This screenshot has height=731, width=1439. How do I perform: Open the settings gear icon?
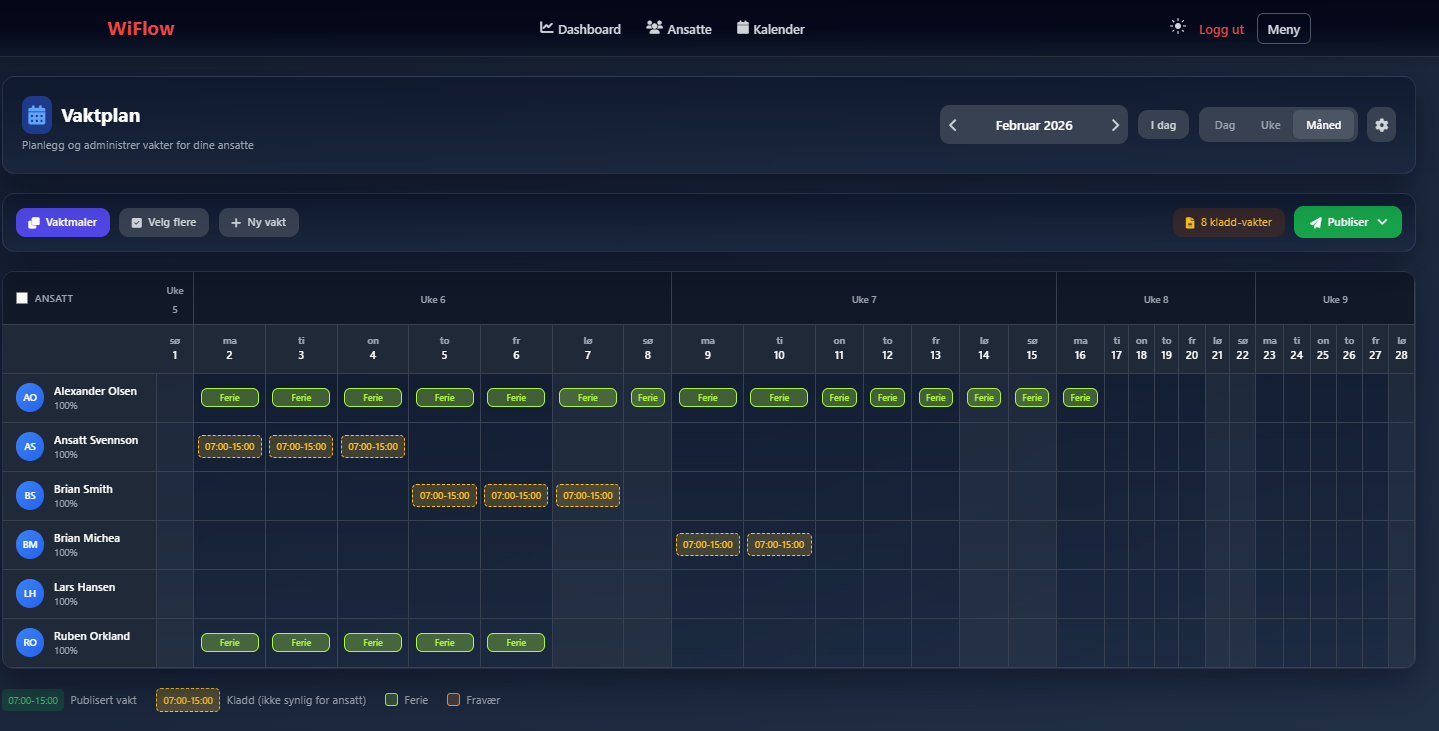1381,125
